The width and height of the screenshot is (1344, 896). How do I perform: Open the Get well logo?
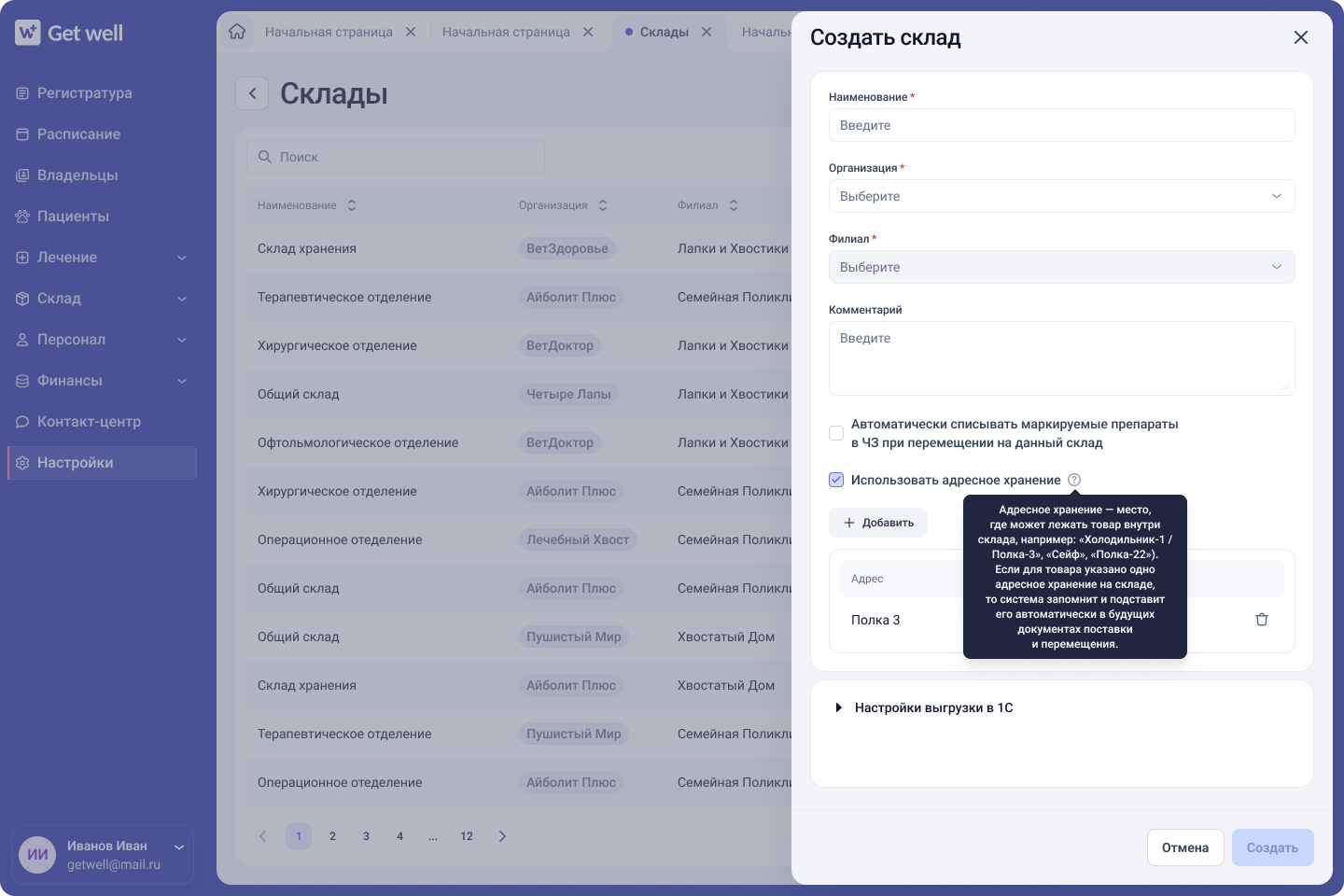[x=69, y=33]
